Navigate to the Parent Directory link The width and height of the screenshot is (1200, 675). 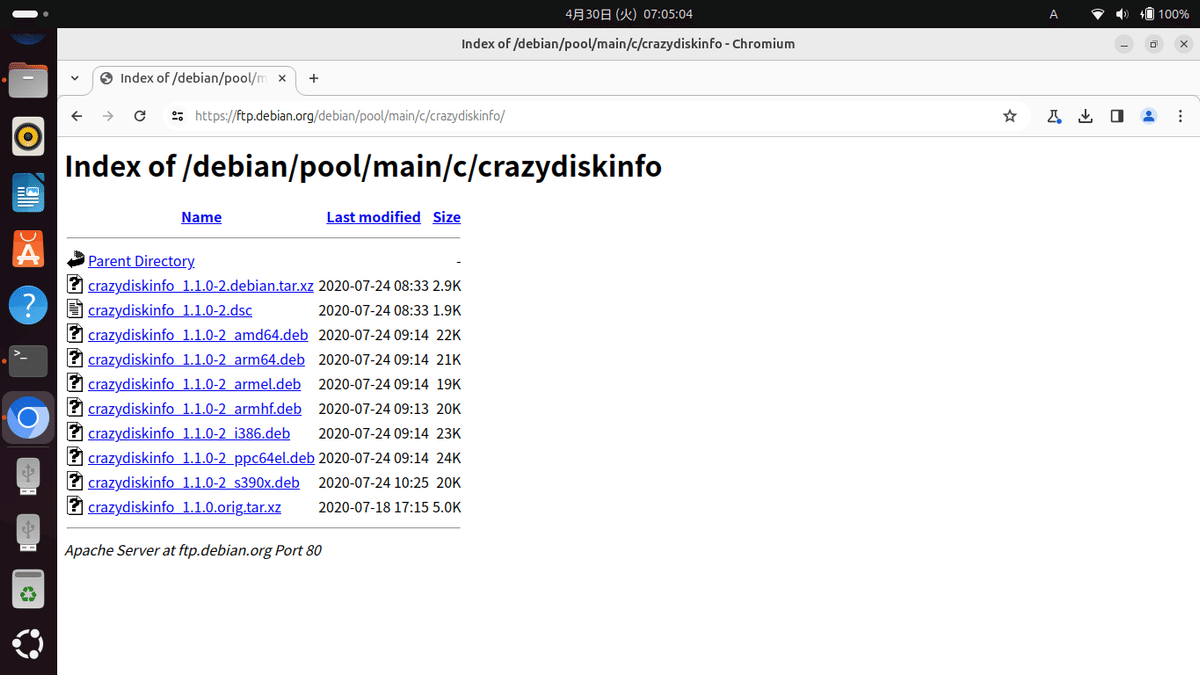[x=141, y=261]
